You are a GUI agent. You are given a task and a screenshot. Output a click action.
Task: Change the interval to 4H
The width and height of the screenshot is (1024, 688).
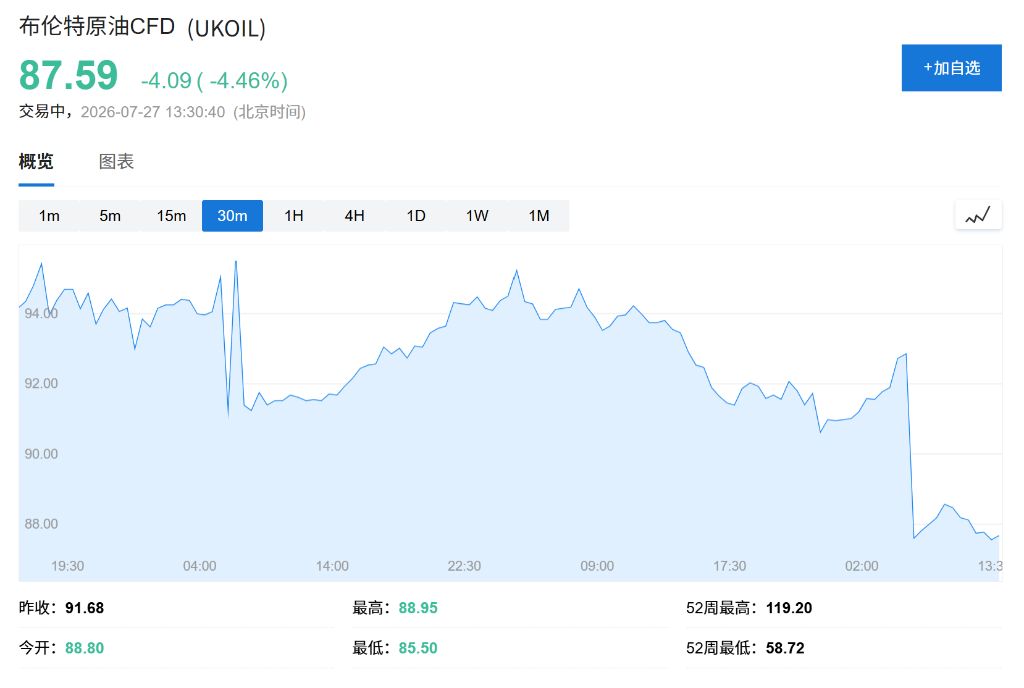click(x=355, y=216)
